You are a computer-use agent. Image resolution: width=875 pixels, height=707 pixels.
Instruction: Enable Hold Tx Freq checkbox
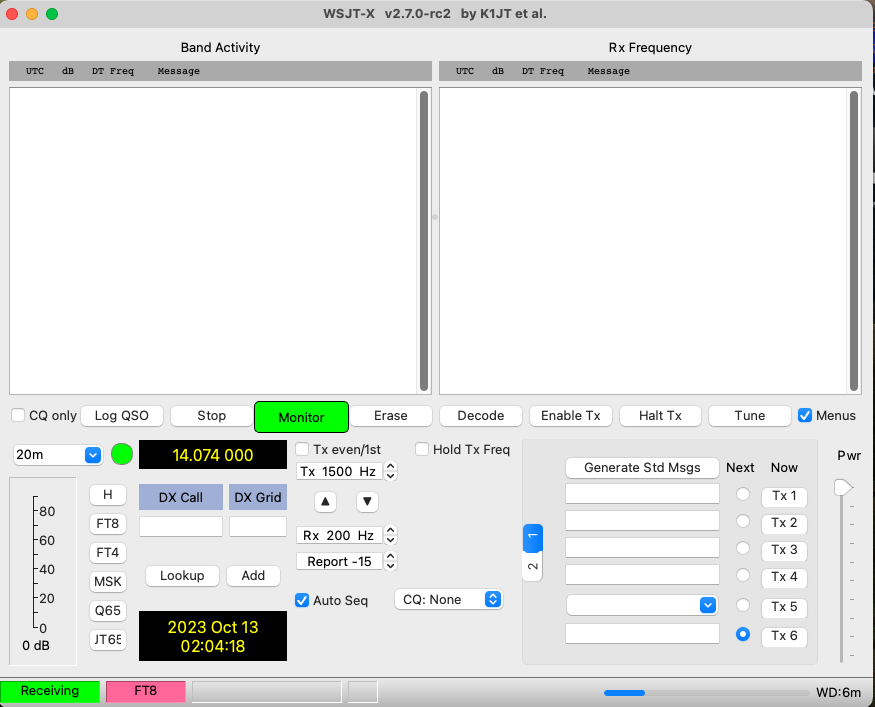pyautogui.click(x=422, y=449)
